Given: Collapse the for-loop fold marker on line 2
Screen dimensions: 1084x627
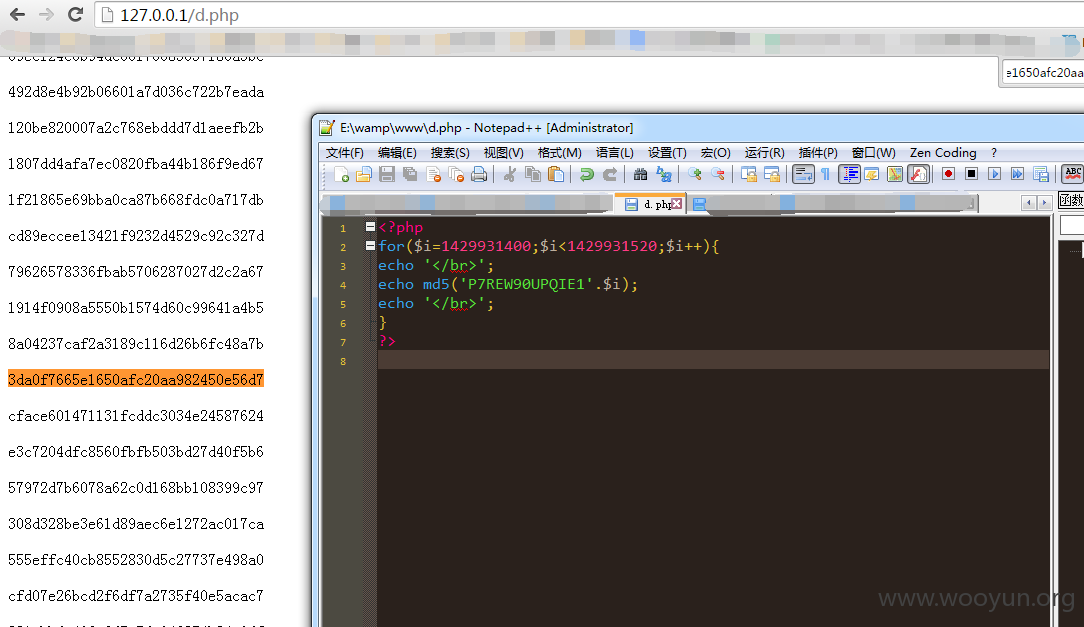Looking at the screenshot, I should pyautogui.click(x=371, y=245).
